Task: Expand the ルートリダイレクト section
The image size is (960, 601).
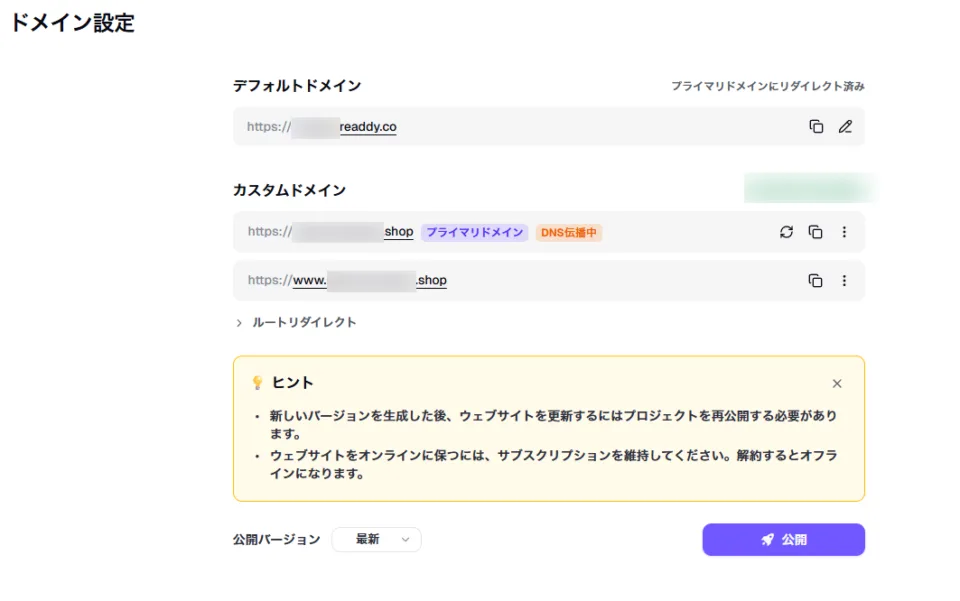Action: click(296, 323)
